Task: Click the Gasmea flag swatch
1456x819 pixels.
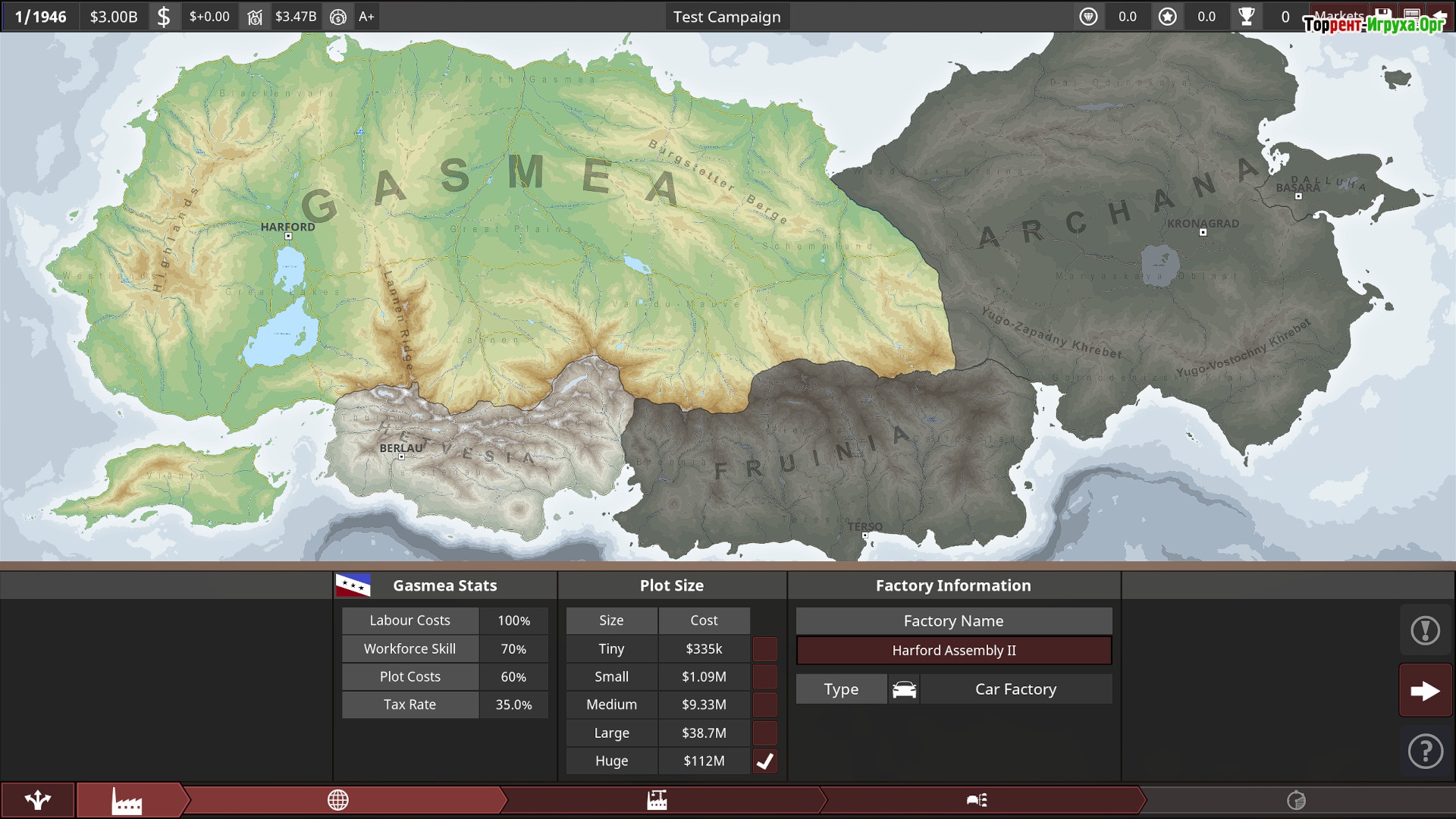Action: point(353,585)
